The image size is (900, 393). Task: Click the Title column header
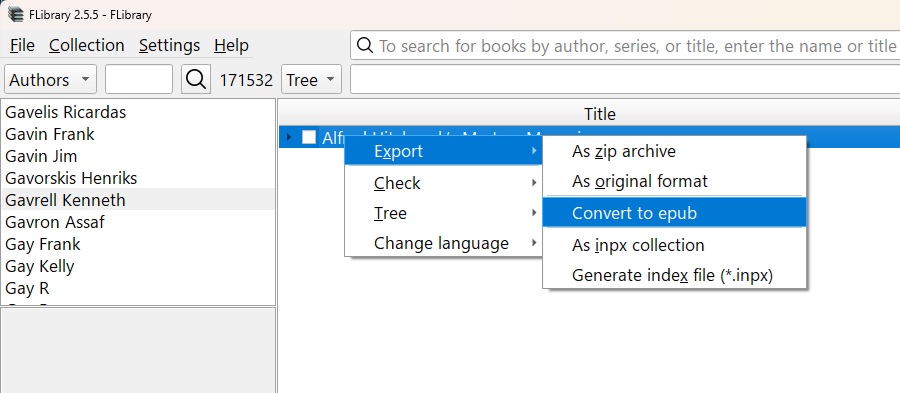(589, 114)
